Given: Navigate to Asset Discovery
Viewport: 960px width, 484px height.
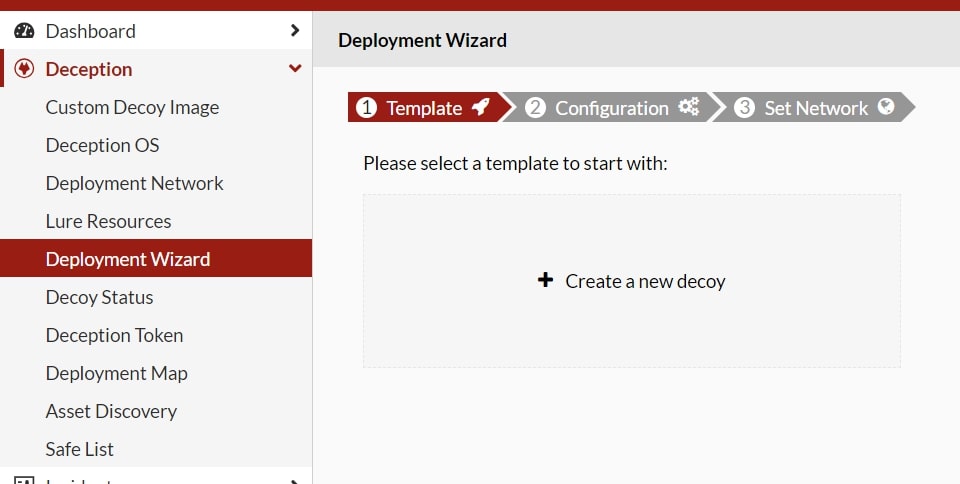Looking at the screenshot, I should (x=111, y=411).
